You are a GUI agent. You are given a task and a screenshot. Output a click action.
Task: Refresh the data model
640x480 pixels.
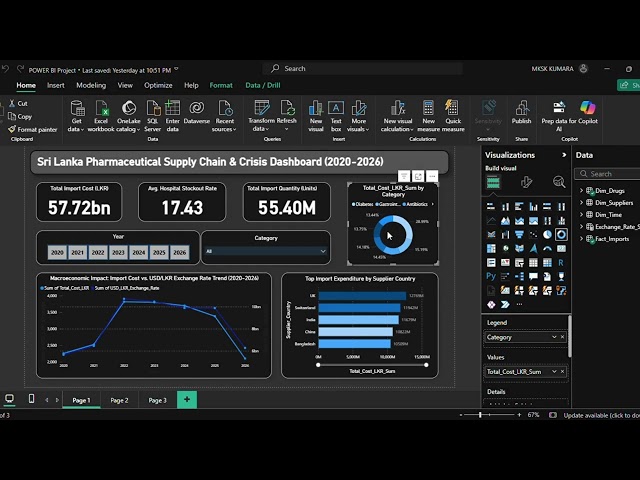coord(287,116)
